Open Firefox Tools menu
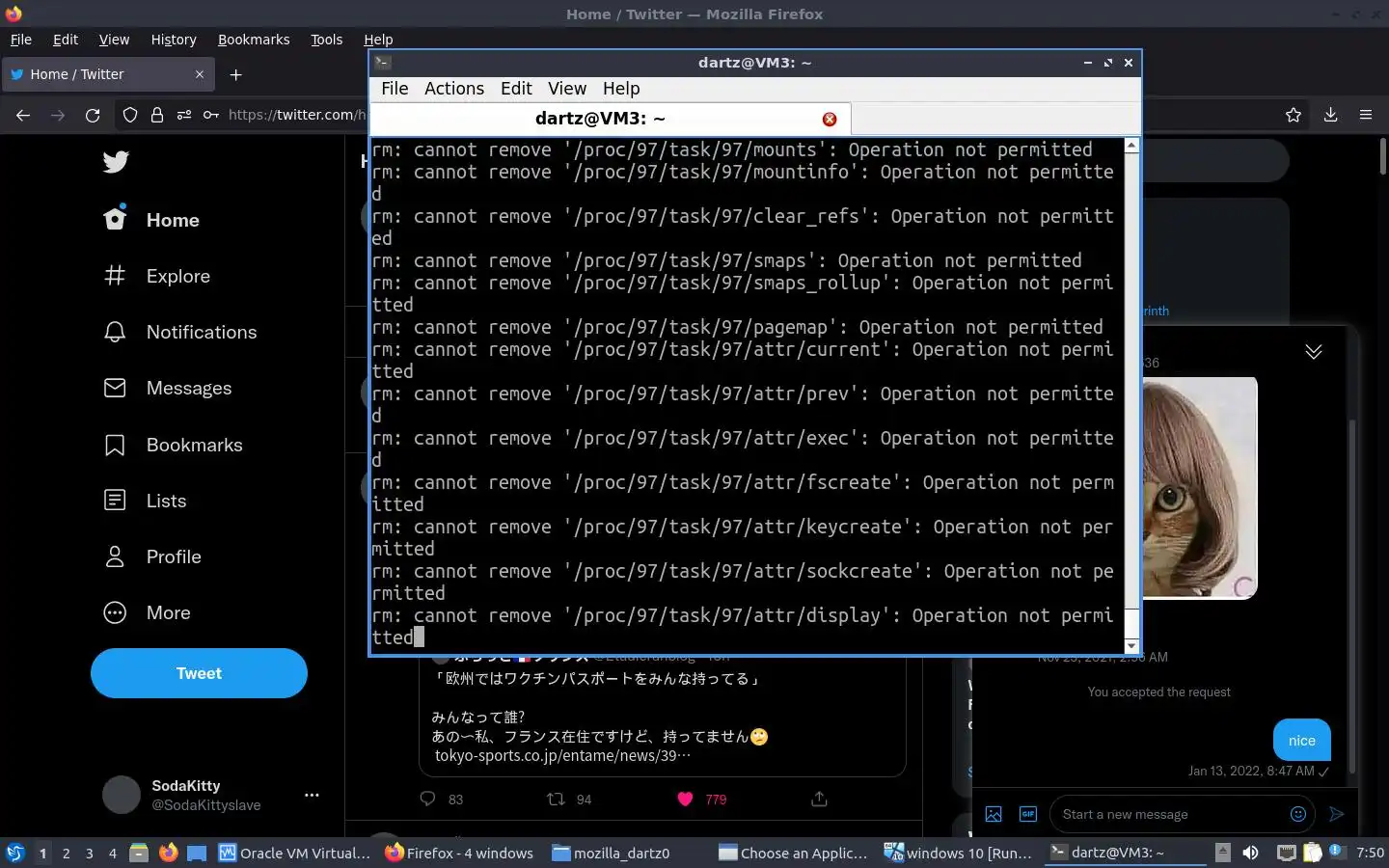Viewport: 1389px width, 868px height. pos(327,40)
